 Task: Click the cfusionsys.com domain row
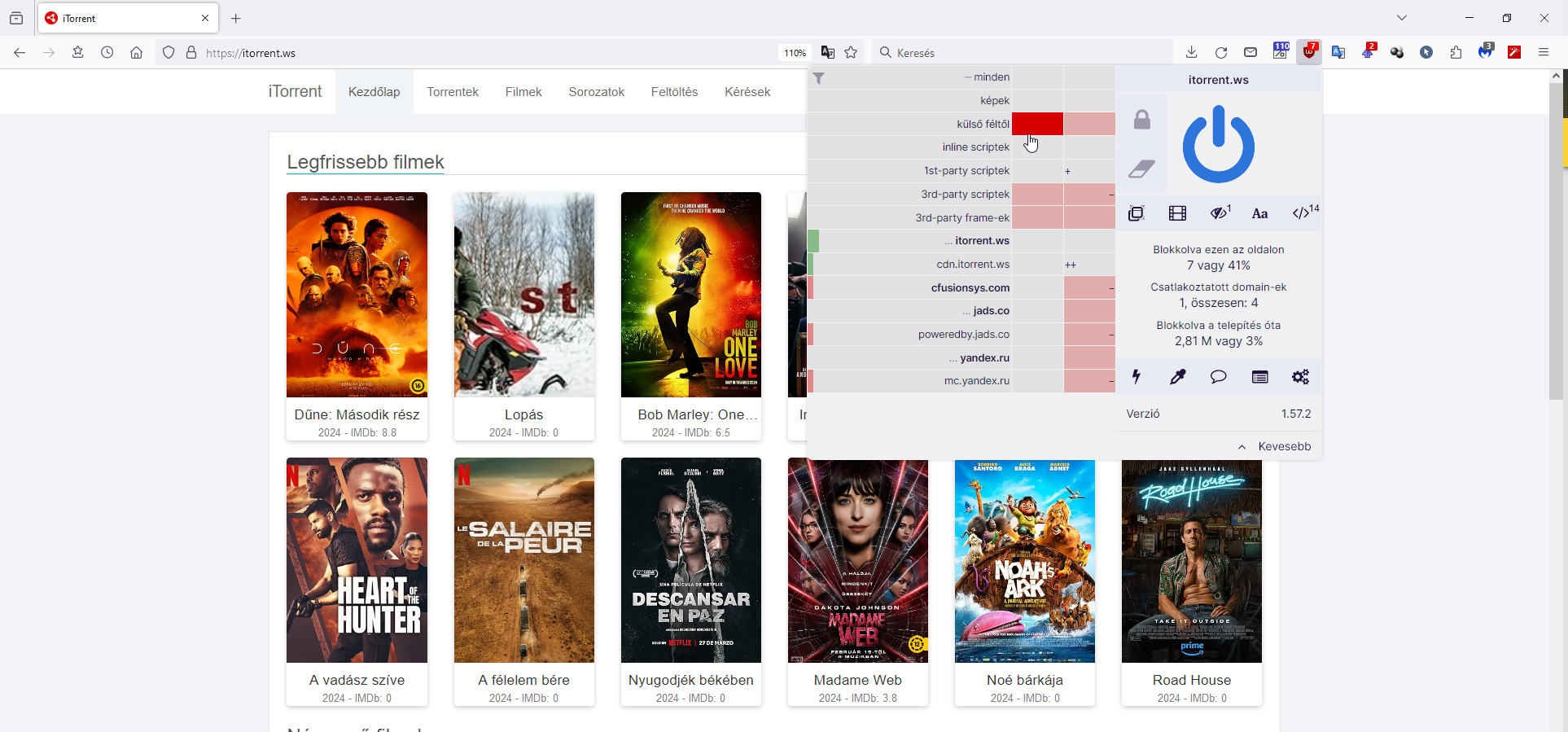910,287
